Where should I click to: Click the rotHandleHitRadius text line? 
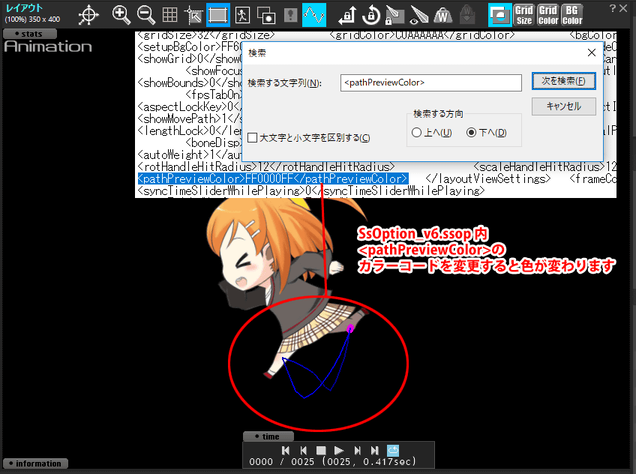[266, 167]
